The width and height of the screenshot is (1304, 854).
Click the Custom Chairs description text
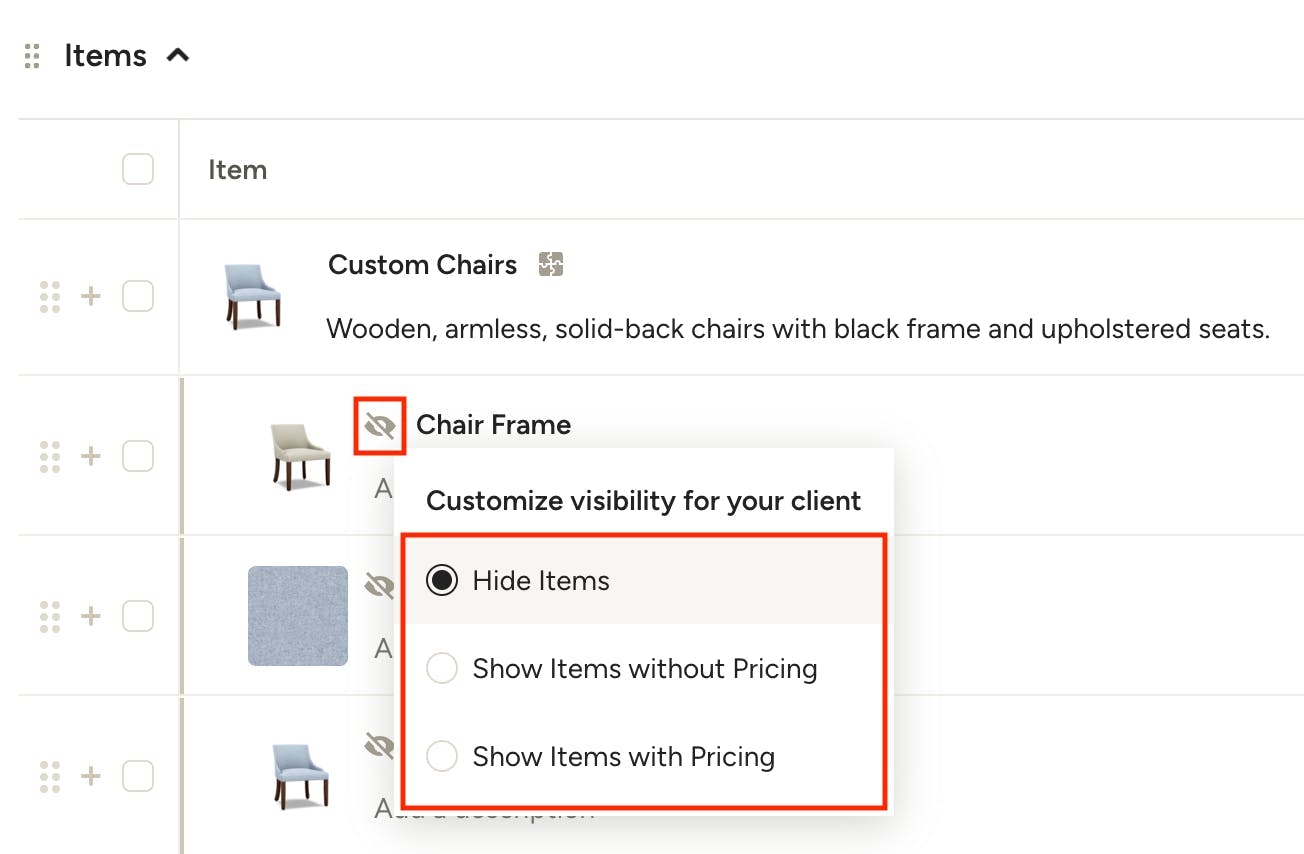pyautogui.click(x=798, y=328)
